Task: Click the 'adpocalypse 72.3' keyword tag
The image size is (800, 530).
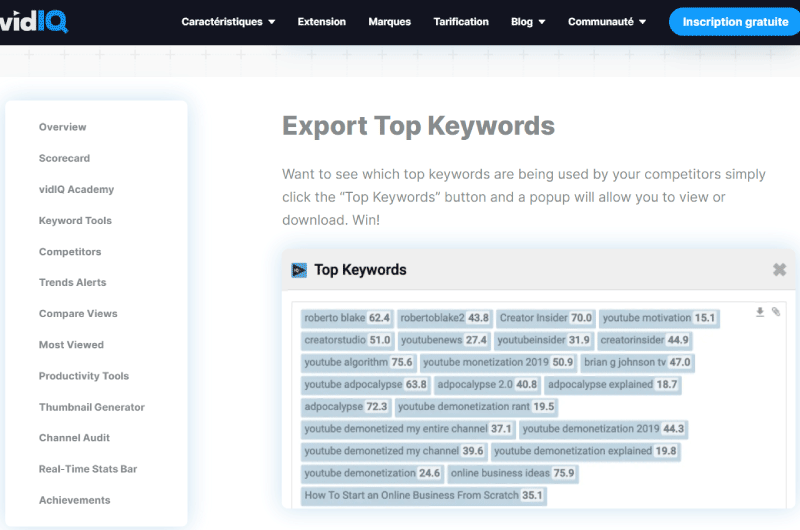Action: click(x=345, y=407)
